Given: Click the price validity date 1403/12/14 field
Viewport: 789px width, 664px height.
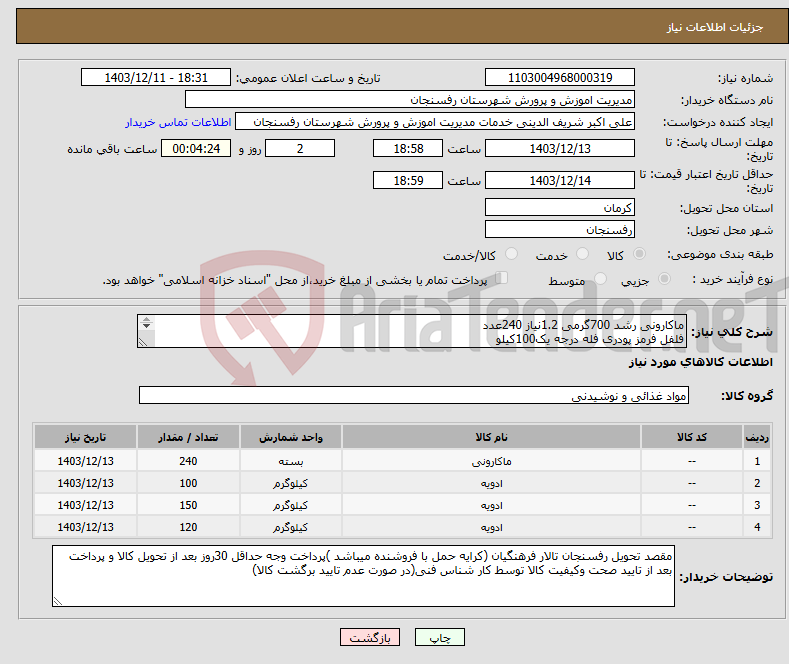Looking at the screenshot, I should pos(560,180).
